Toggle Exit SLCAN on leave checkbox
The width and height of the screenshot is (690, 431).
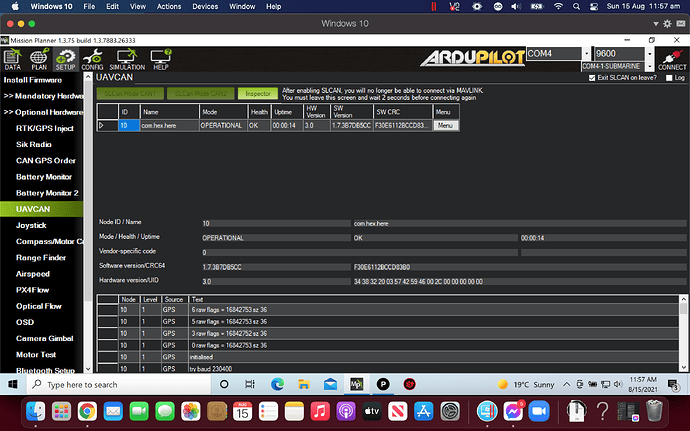592,78
